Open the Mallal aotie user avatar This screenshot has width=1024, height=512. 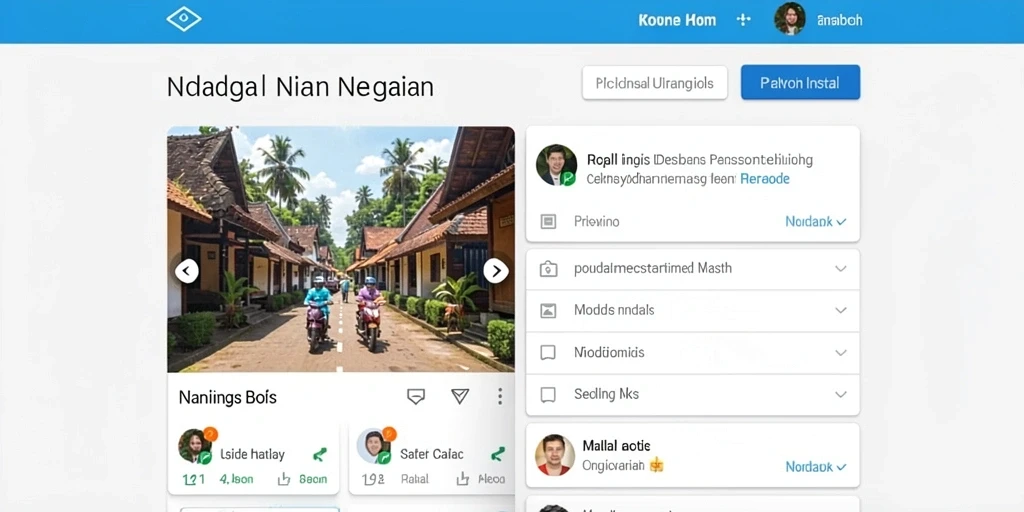555,455
